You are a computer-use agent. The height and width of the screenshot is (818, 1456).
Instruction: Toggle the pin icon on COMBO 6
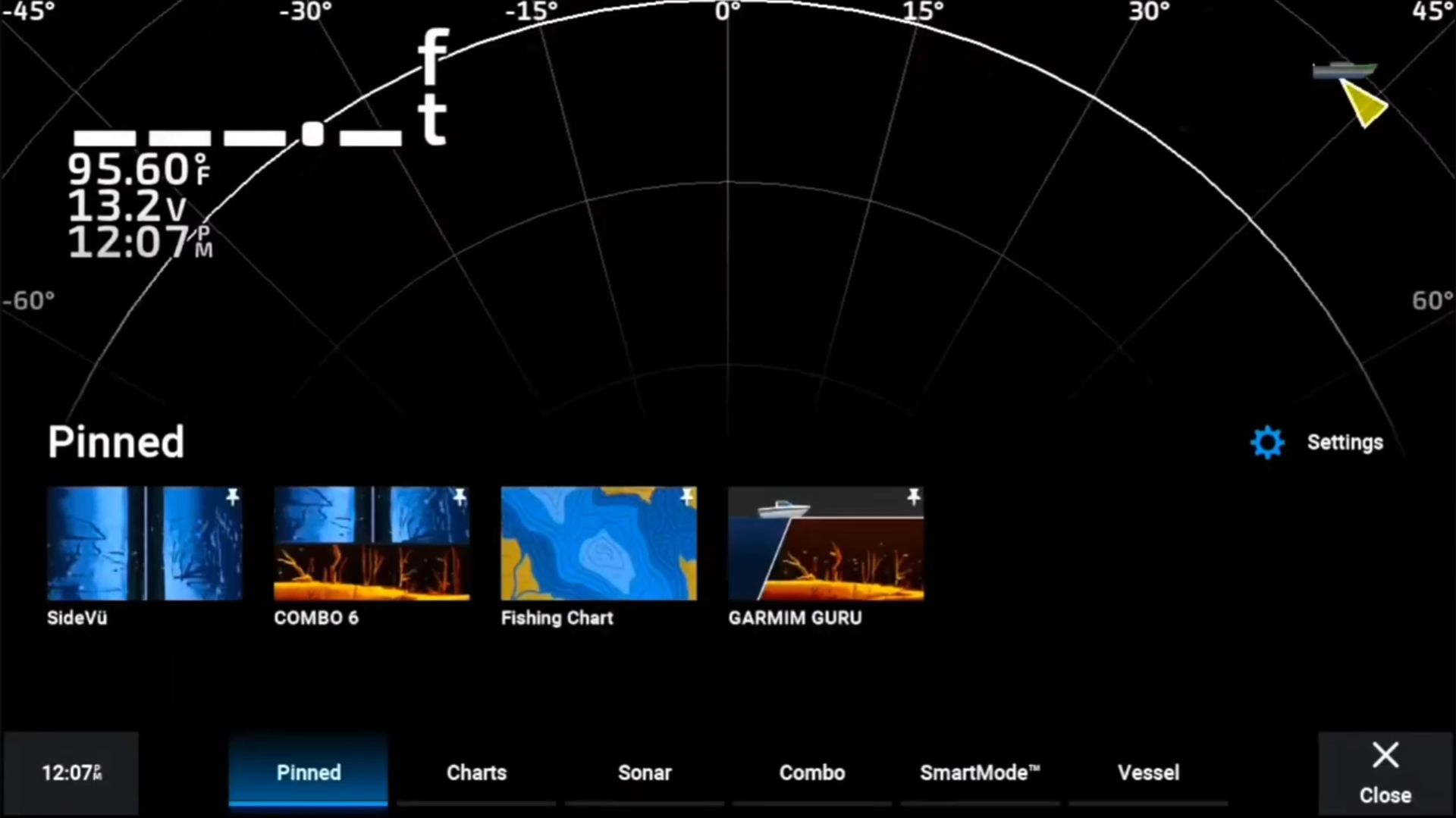[460, 497]
